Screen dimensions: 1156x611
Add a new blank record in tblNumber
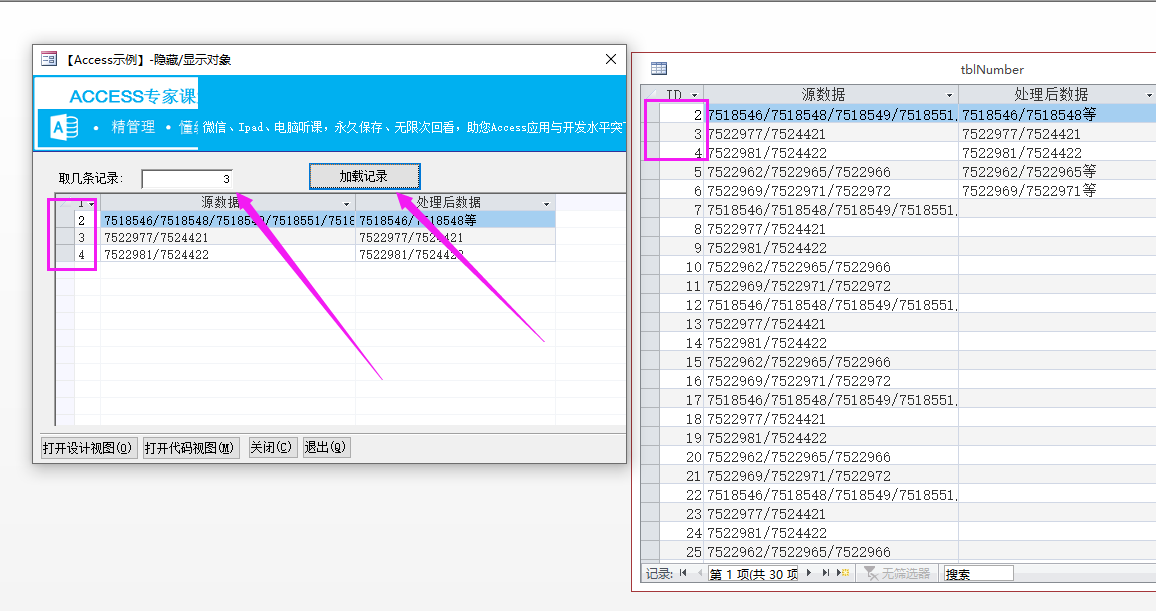pyautogui.click(x=843, y=573)
